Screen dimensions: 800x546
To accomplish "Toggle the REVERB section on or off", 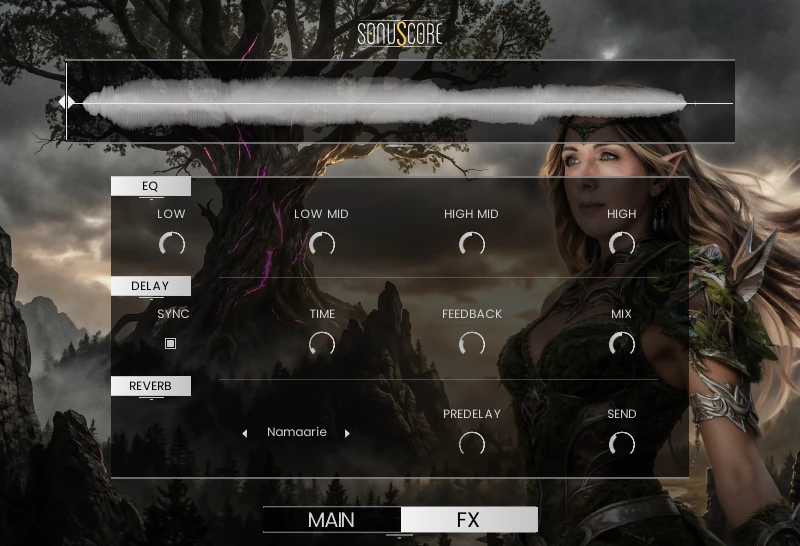I will [x=150, y=386].
